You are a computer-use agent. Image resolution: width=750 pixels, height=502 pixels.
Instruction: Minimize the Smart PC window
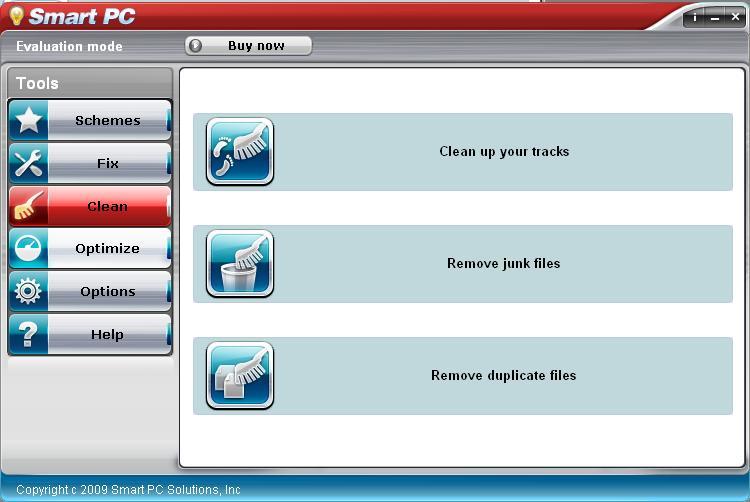coord(715,18)
